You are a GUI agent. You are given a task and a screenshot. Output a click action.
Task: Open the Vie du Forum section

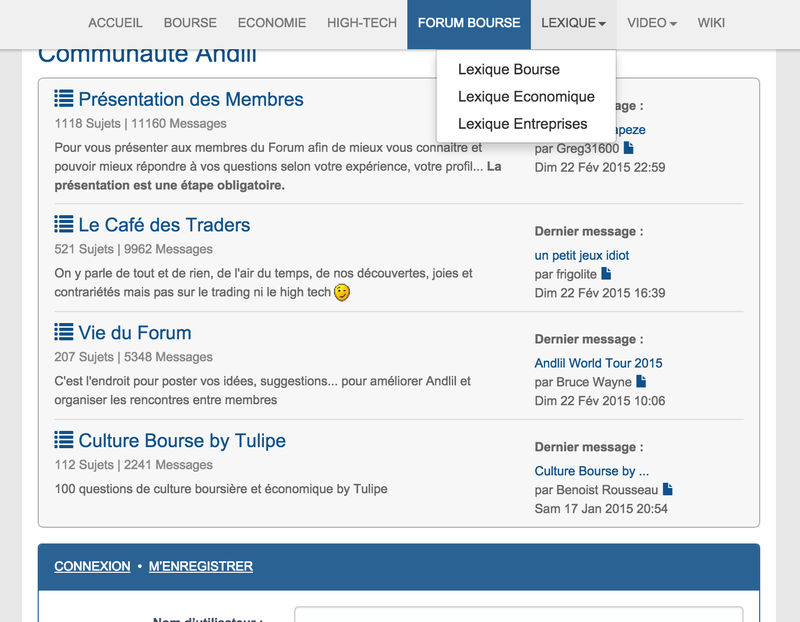135,333
